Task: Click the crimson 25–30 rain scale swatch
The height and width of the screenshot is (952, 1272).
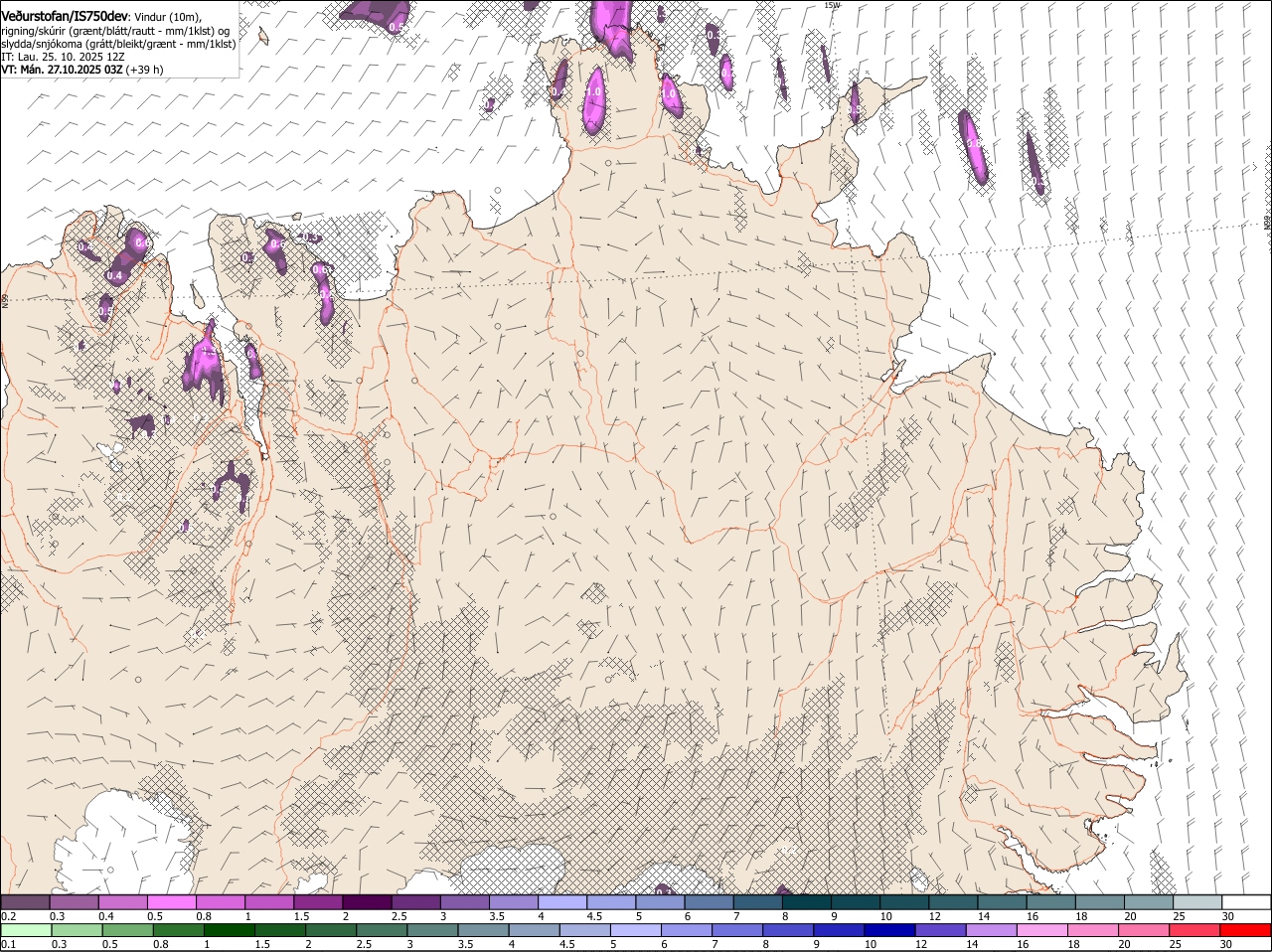Action: [x=1193, y=930]
